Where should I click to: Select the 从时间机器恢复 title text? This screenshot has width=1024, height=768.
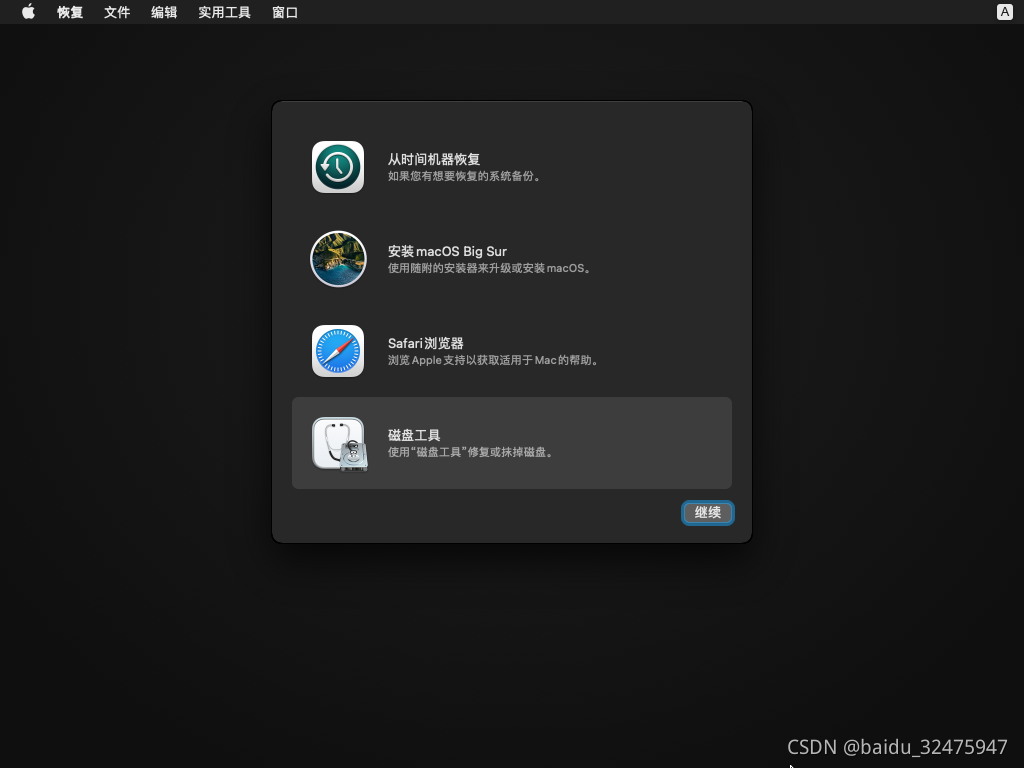[x=434, y=159]
